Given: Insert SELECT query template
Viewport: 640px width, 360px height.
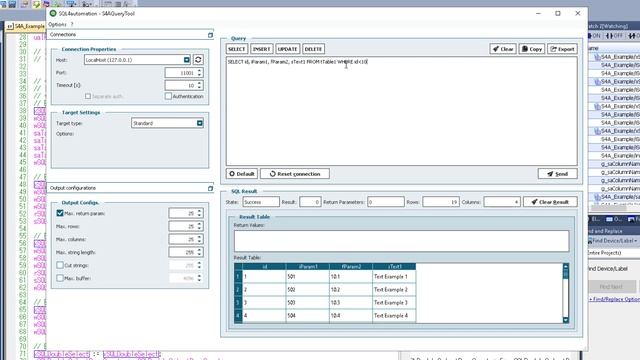Looking at the screenshot, I should (237, 49).
